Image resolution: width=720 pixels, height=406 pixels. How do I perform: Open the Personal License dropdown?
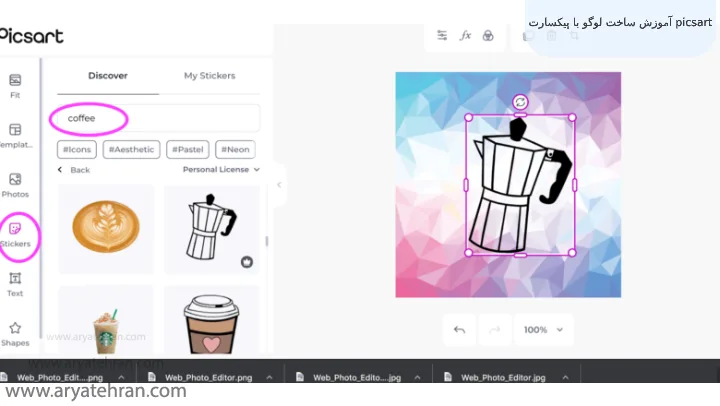(x=221, y=169)
